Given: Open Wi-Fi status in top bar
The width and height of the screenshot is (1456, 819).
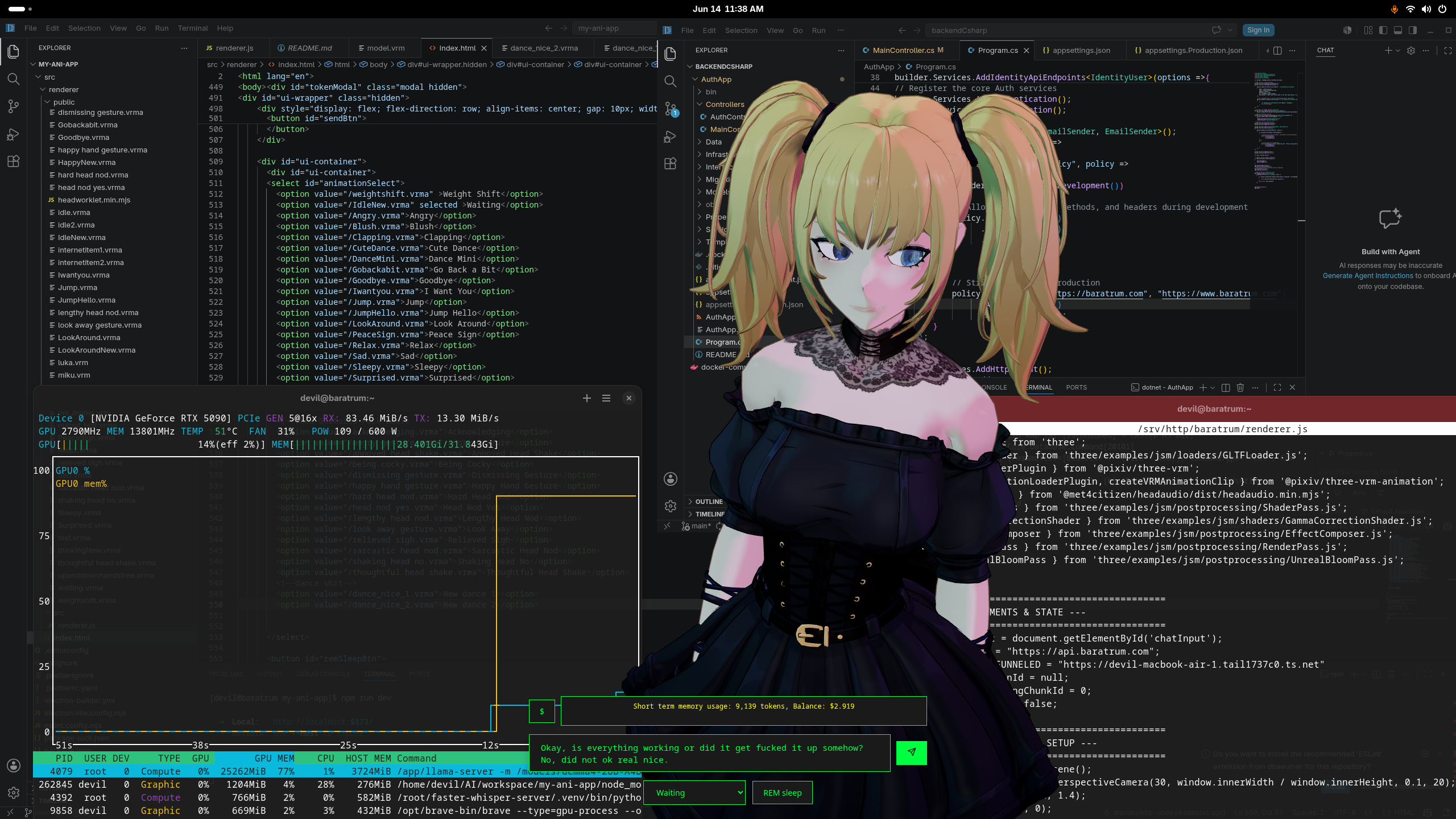Looking at the screenshot, I should pyautogui.click(x=1410, y=9).
